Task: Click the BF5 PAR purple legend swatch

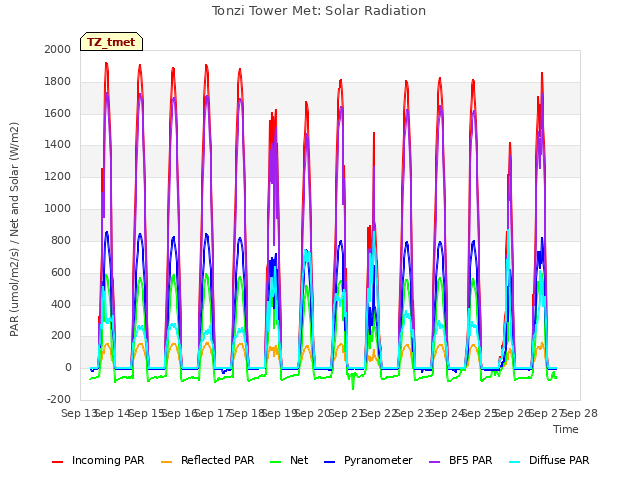Action: [x=435, y=462]
